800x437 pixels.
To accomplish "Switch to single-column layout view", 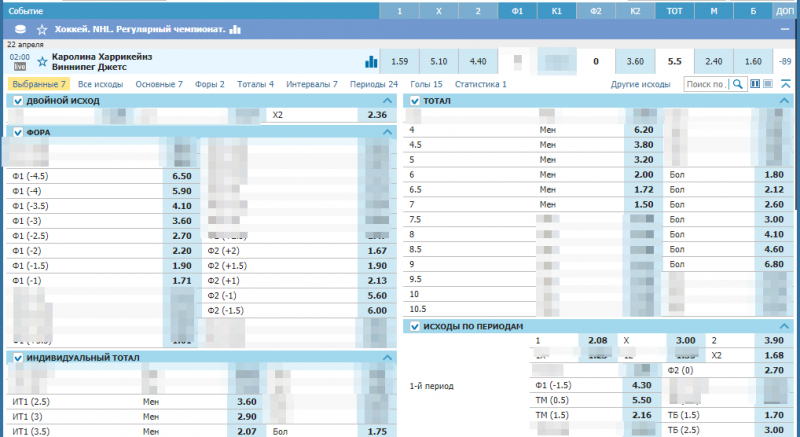I will pos(769,85).
